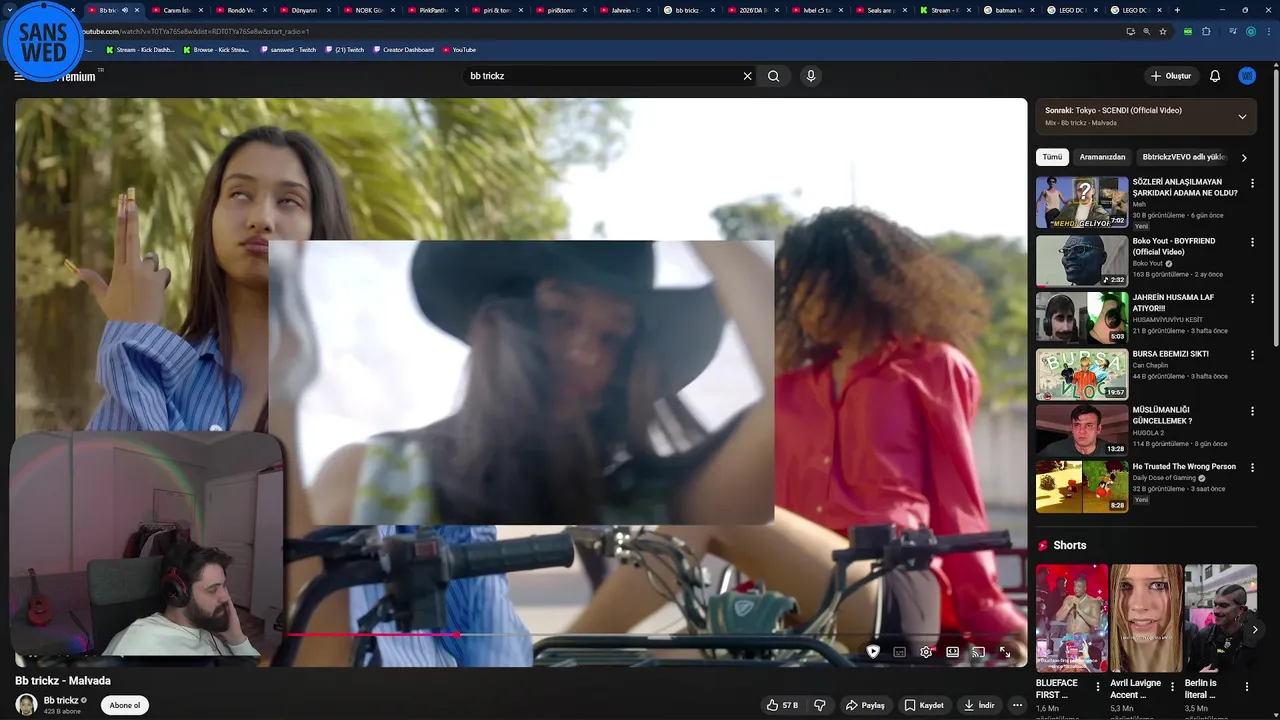
Task: Play MÜSLÜMANLIĞI GÜNCELLEMEK thumbnail
Action: [1082, 429]
